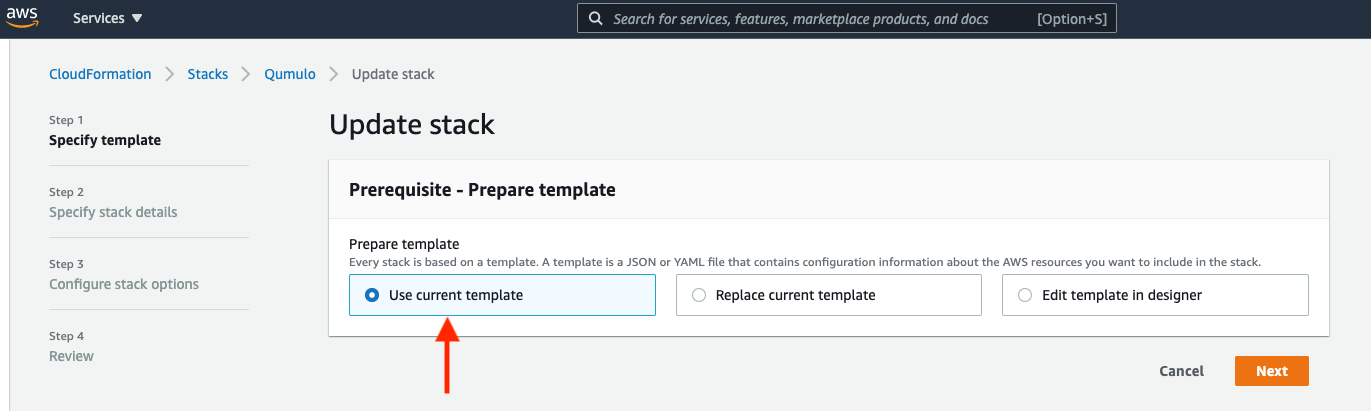Go to the Stacks breadcrumb link
This screenshot has height=411, width=1371.
pos(208,74)
